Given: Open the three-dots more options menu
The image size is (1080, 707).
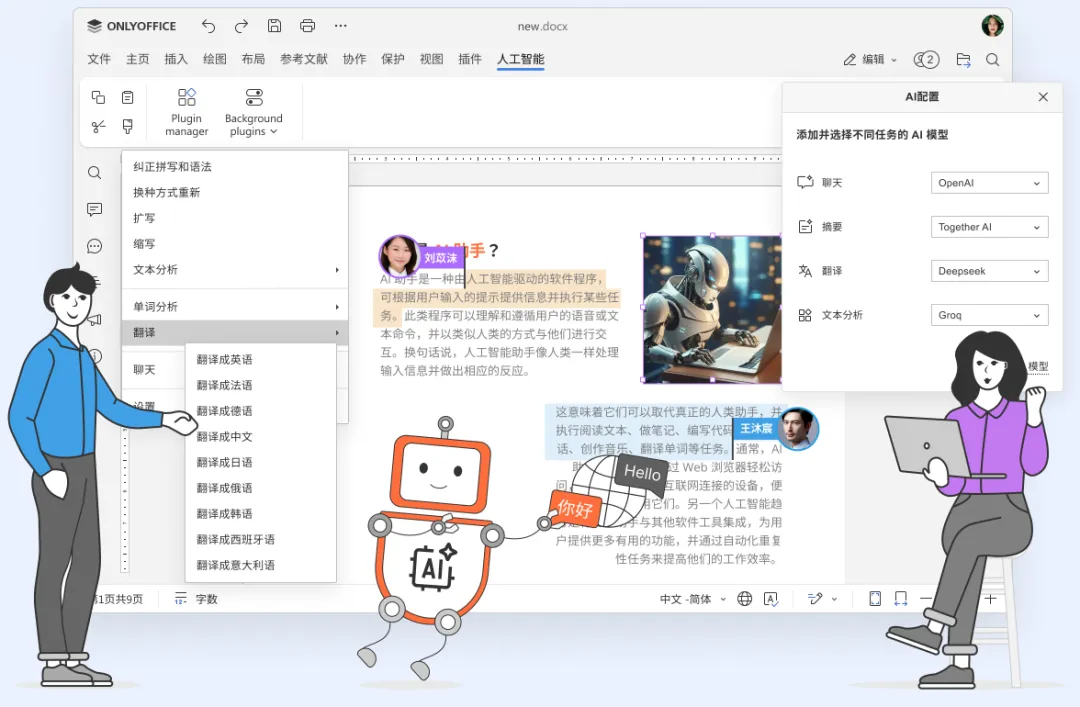Looking at the screenshot, I should pyautogui.click(x=340, y=26).
